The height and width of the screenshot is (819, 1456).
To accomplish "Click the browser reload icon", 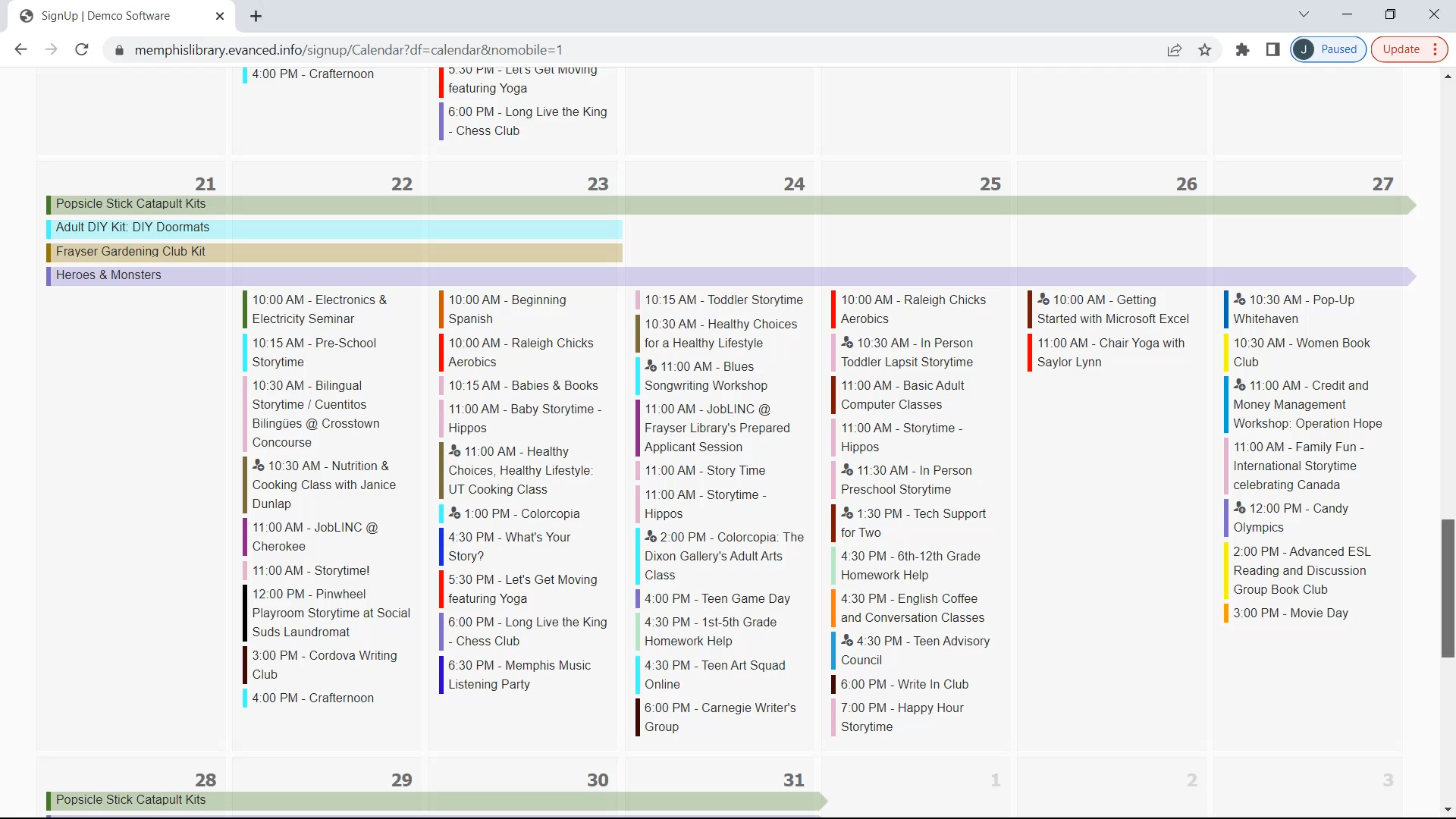I will coord(82,50).
